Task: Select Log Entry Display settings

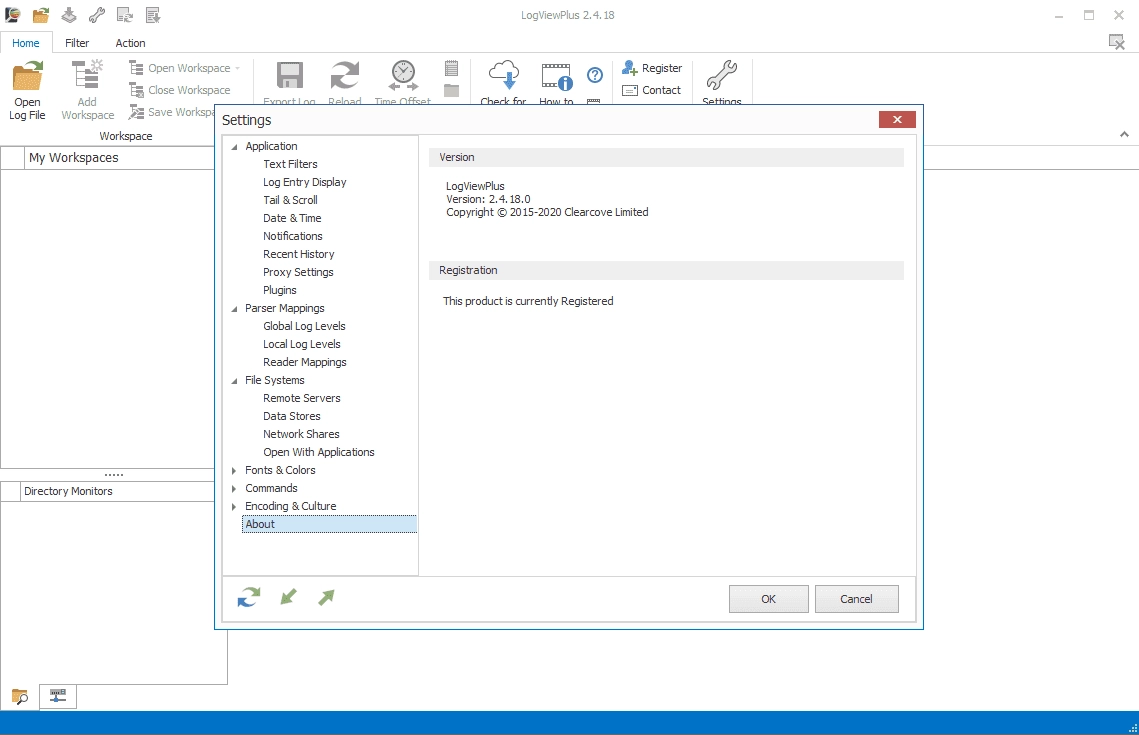Action: (304, 182)
